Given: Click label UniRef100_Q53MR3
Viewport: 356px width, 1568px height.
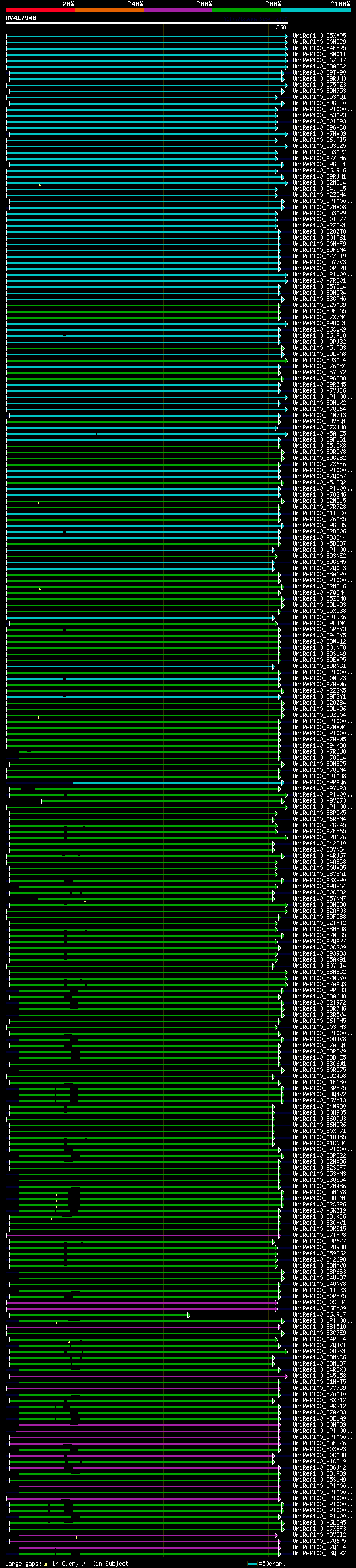Looking at the screenshot, I should click(x=319, y=115).
